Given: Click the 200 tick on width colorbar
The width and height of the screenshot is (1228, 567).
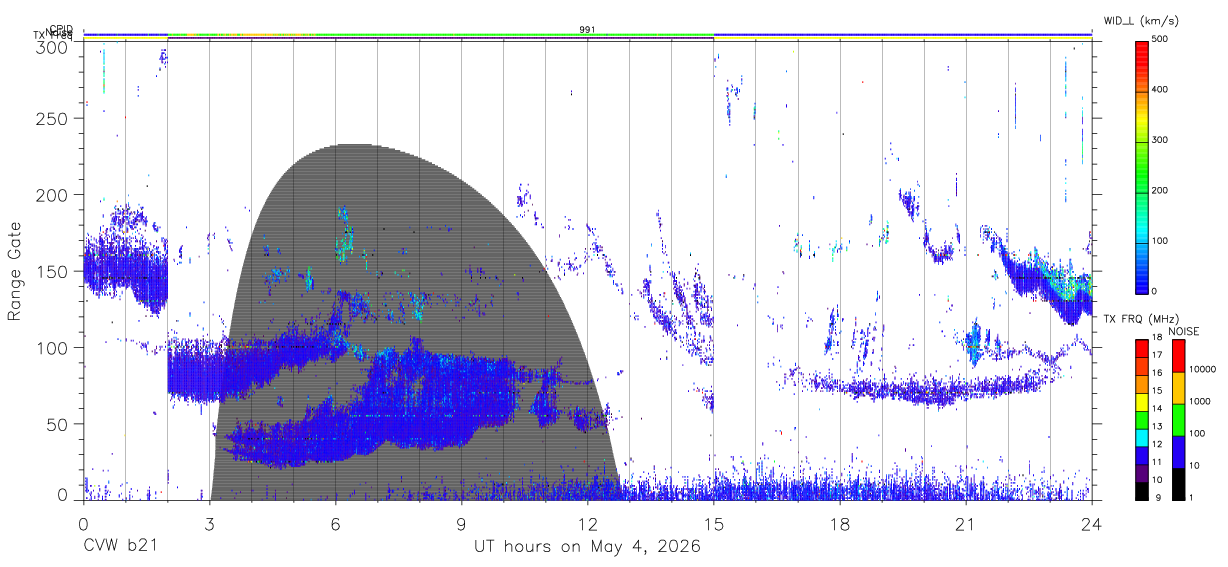Looking at the screenshot, I should tap(1161, 190).
